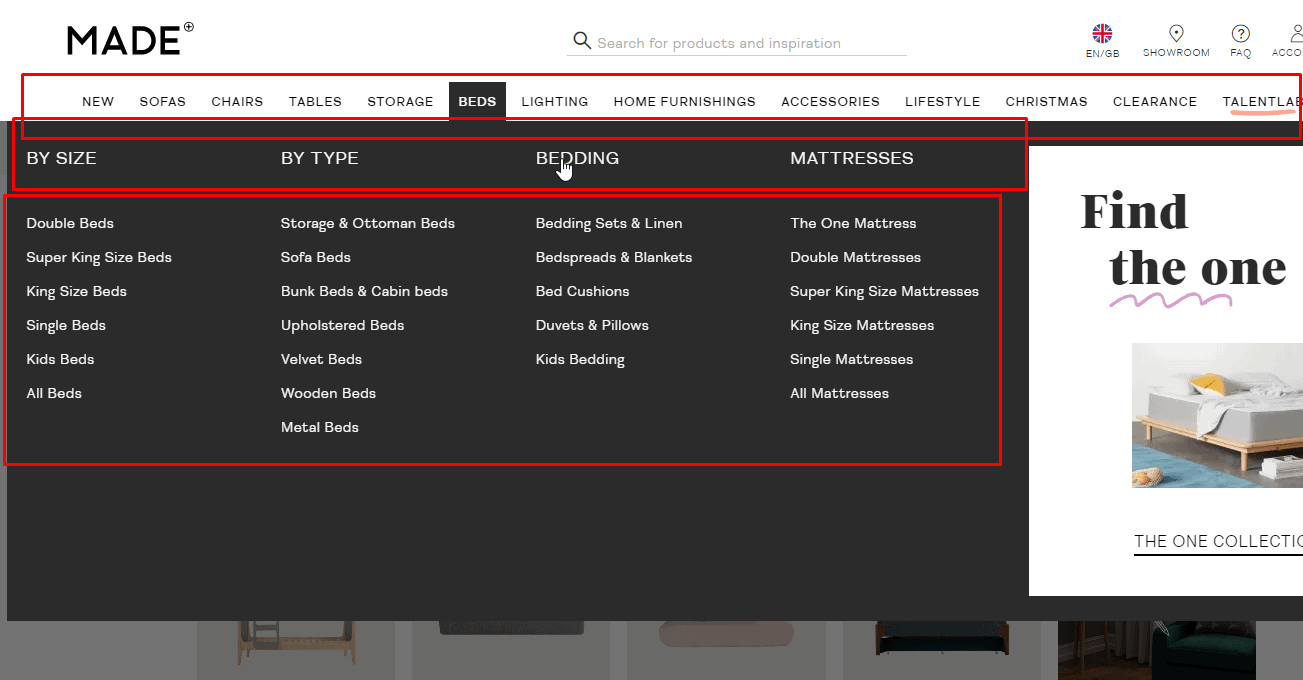Open the CLEARANCE nav menu
Screen dimensions: 1303x680
tap(1155, 101)
